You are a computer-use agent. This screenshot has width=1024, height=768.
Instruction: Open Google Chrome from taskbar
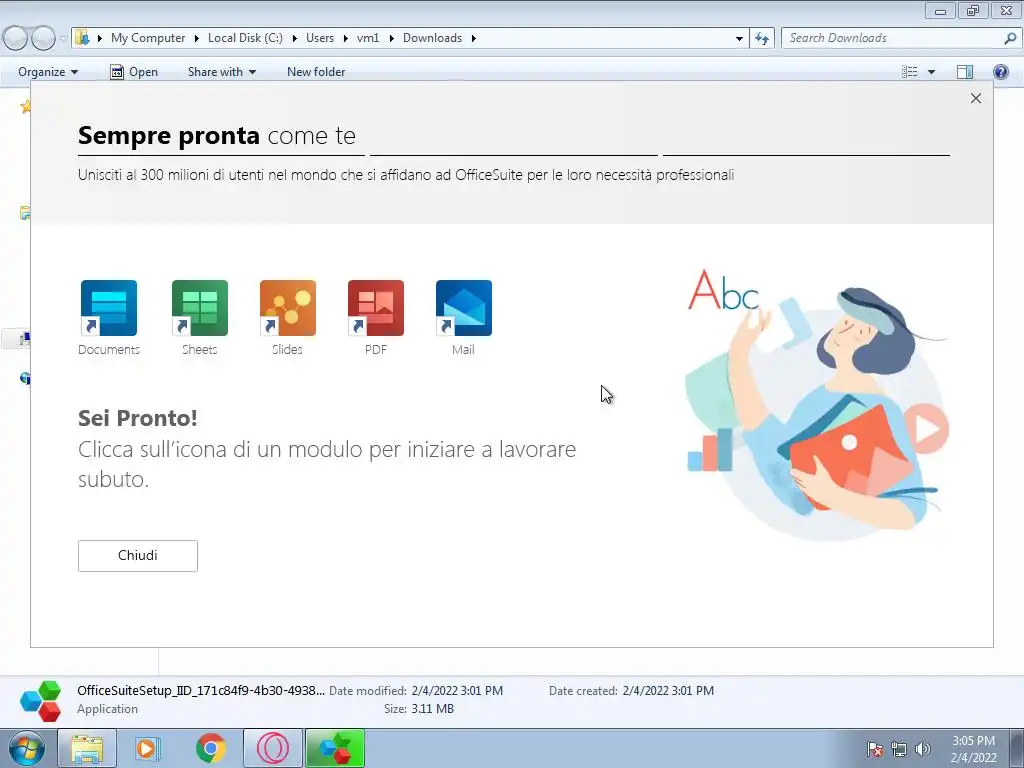210,748
